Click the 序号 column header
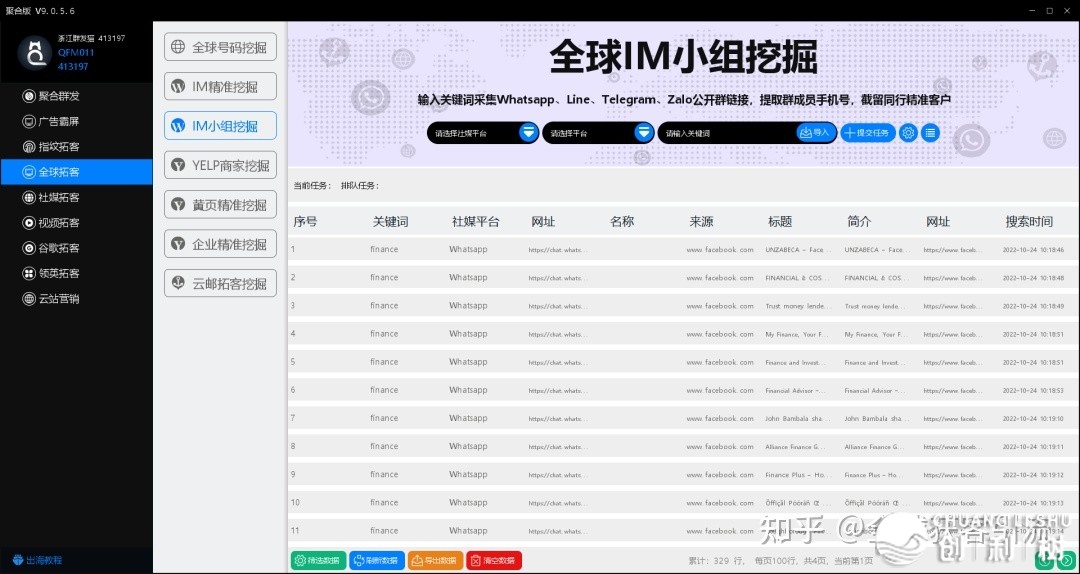This screenshot has width=1080, height=574. click(305, 222)
